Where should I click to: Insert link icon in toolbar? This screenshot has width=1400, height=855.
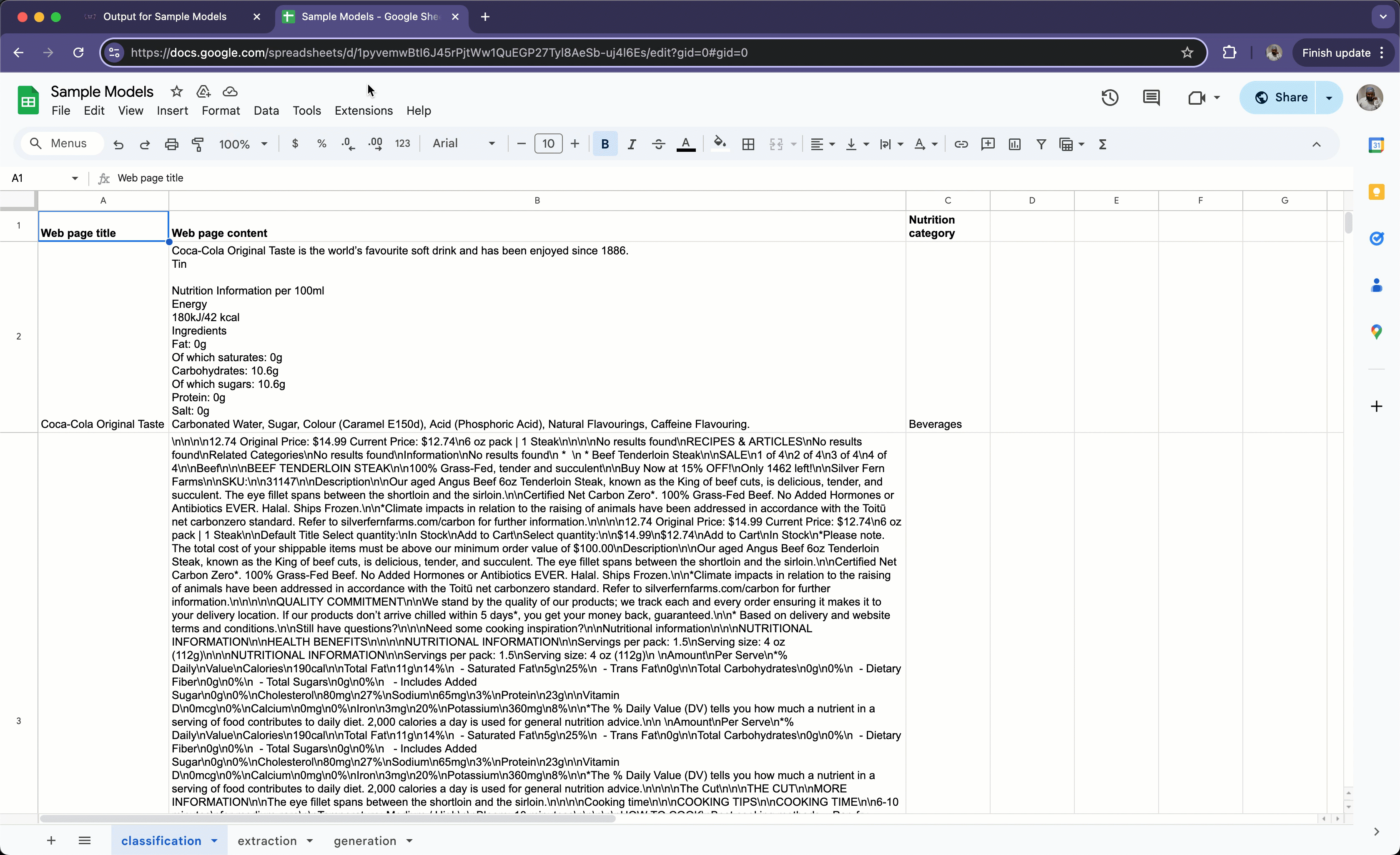click(961, 144)
